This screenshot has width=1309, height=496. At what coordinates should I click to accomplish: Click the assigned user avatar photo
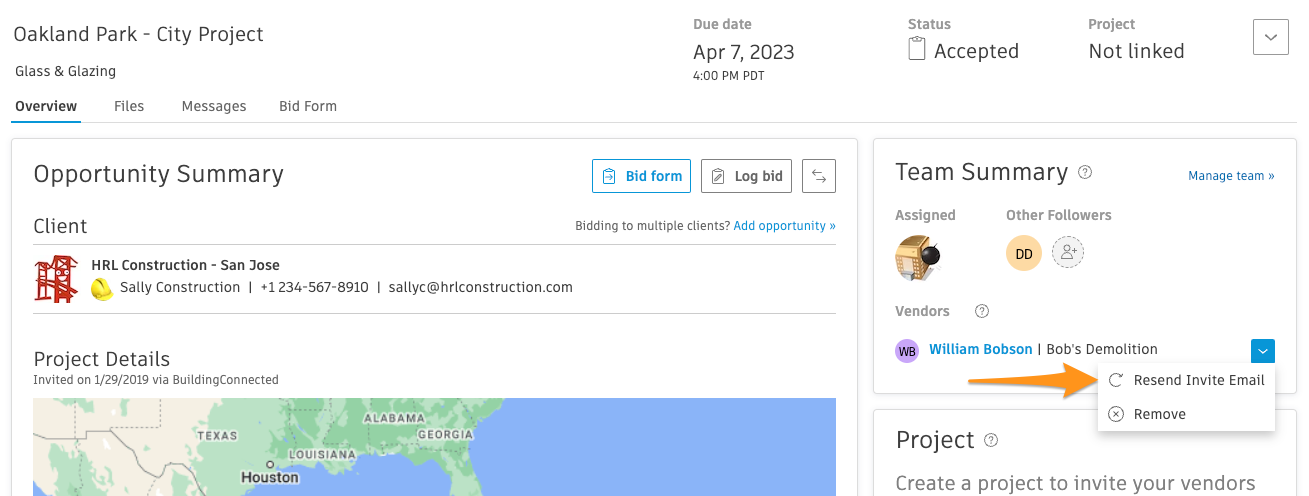918,258
